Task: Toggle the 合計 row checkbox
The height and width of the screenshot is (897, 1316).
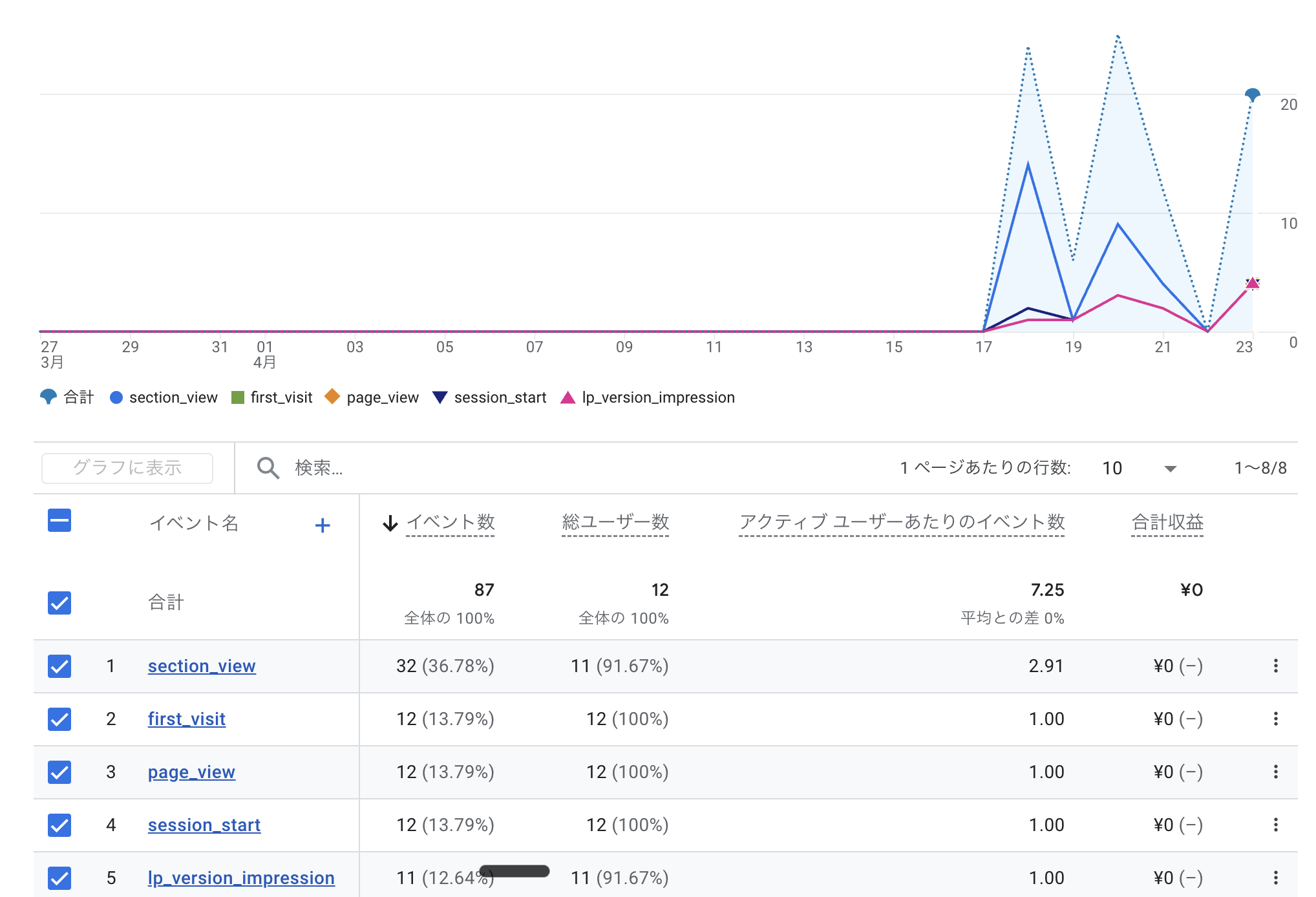Action: 59,602
